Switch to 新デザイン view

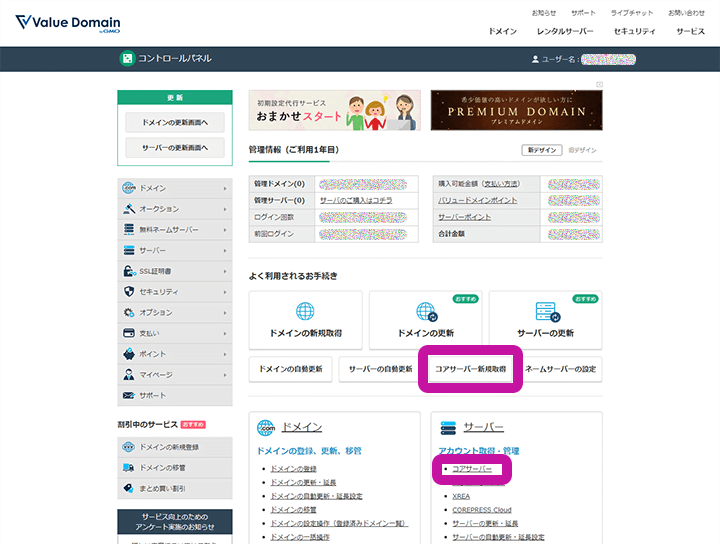pos(540,150)
